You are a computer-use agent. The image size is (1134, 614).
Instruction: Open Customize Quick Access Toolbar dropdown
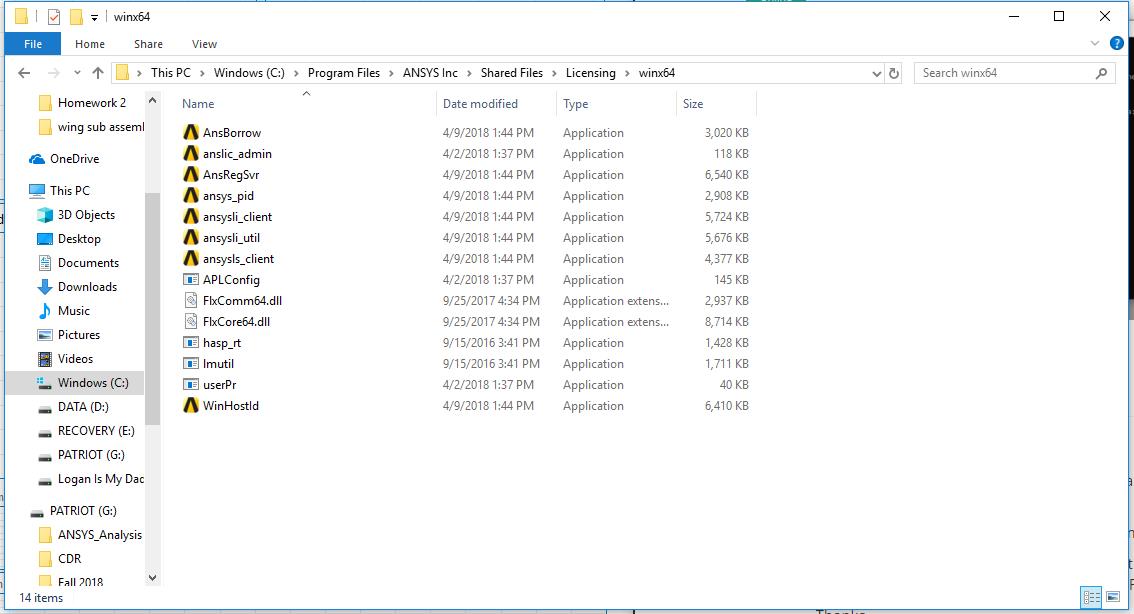click(94, 17)
